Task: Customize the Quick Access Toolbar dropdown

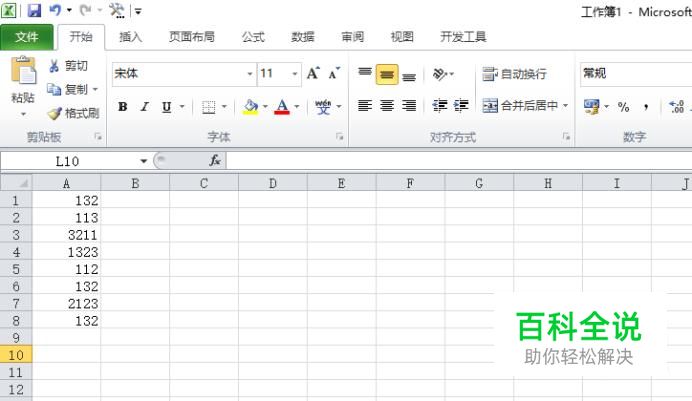Action: pos(138,11)
